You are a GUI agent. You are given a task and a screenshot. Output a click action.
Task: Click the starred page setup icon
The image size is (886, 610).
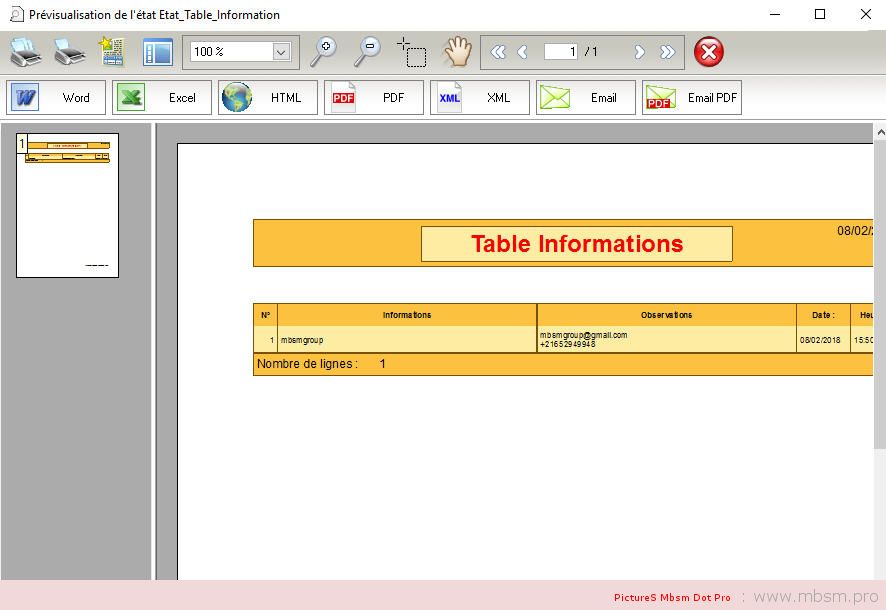tap(110, 52)
